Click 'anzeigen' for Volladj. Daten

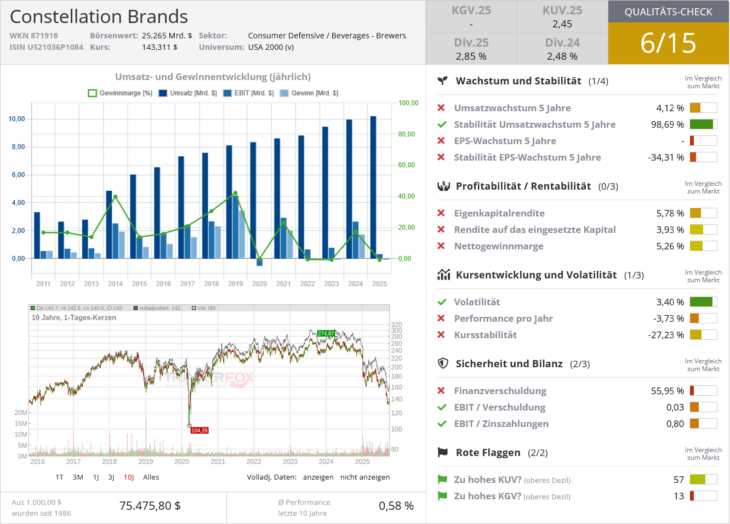(x=317, y=477)
